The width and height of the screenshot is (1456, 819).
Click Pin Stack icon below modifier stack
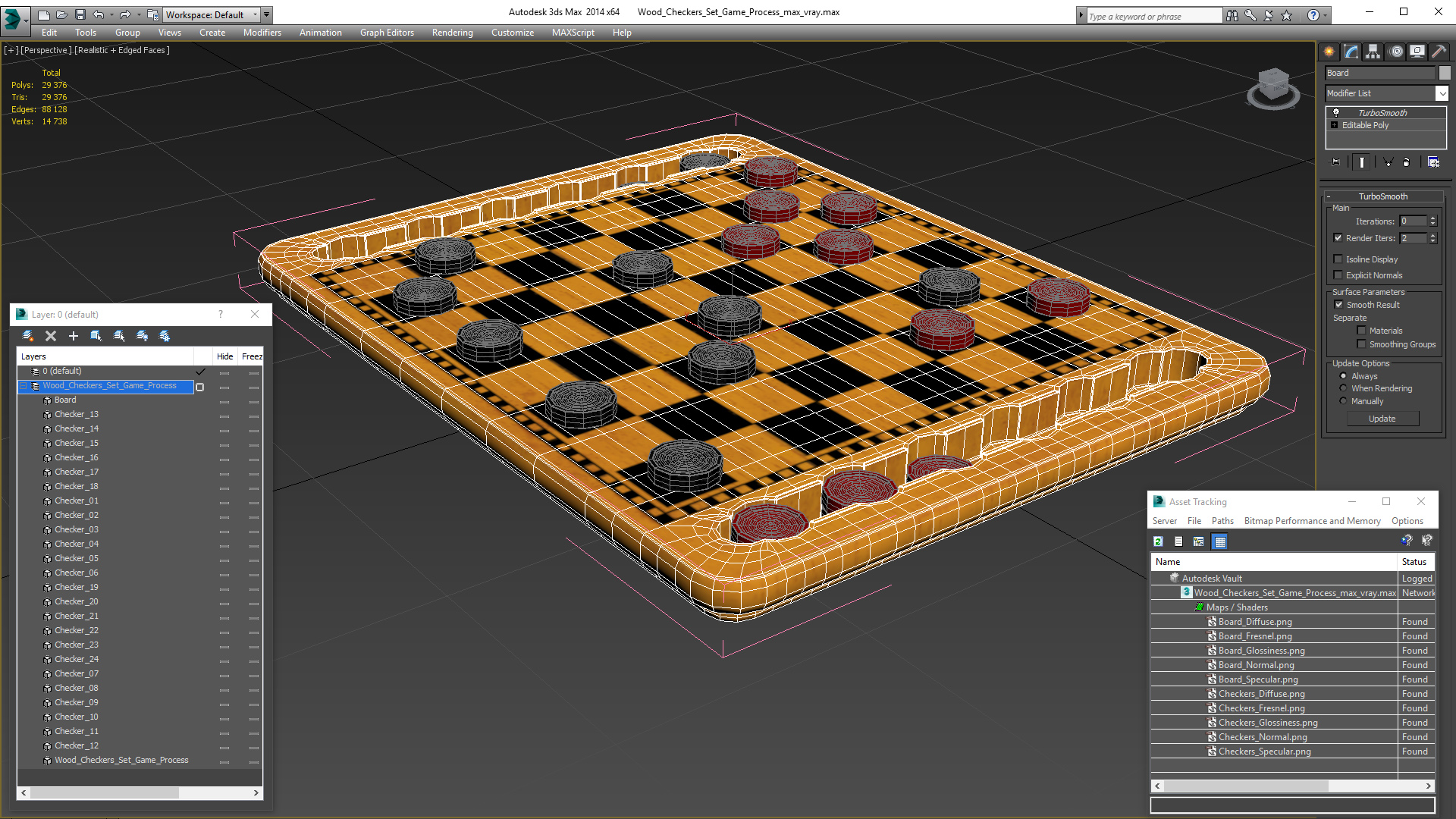tap(1335, 162)
